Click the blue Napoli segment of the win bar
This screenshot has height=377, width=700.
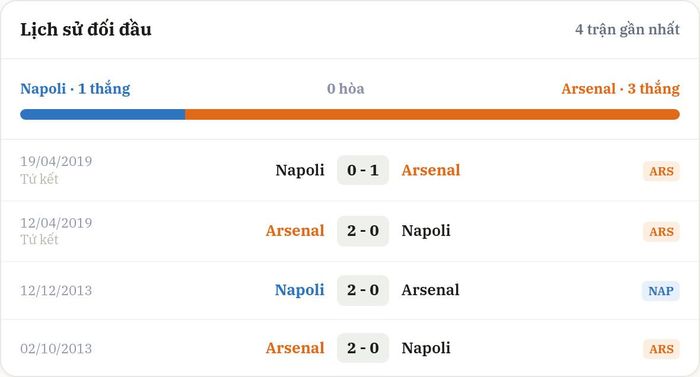coord(103,114)
